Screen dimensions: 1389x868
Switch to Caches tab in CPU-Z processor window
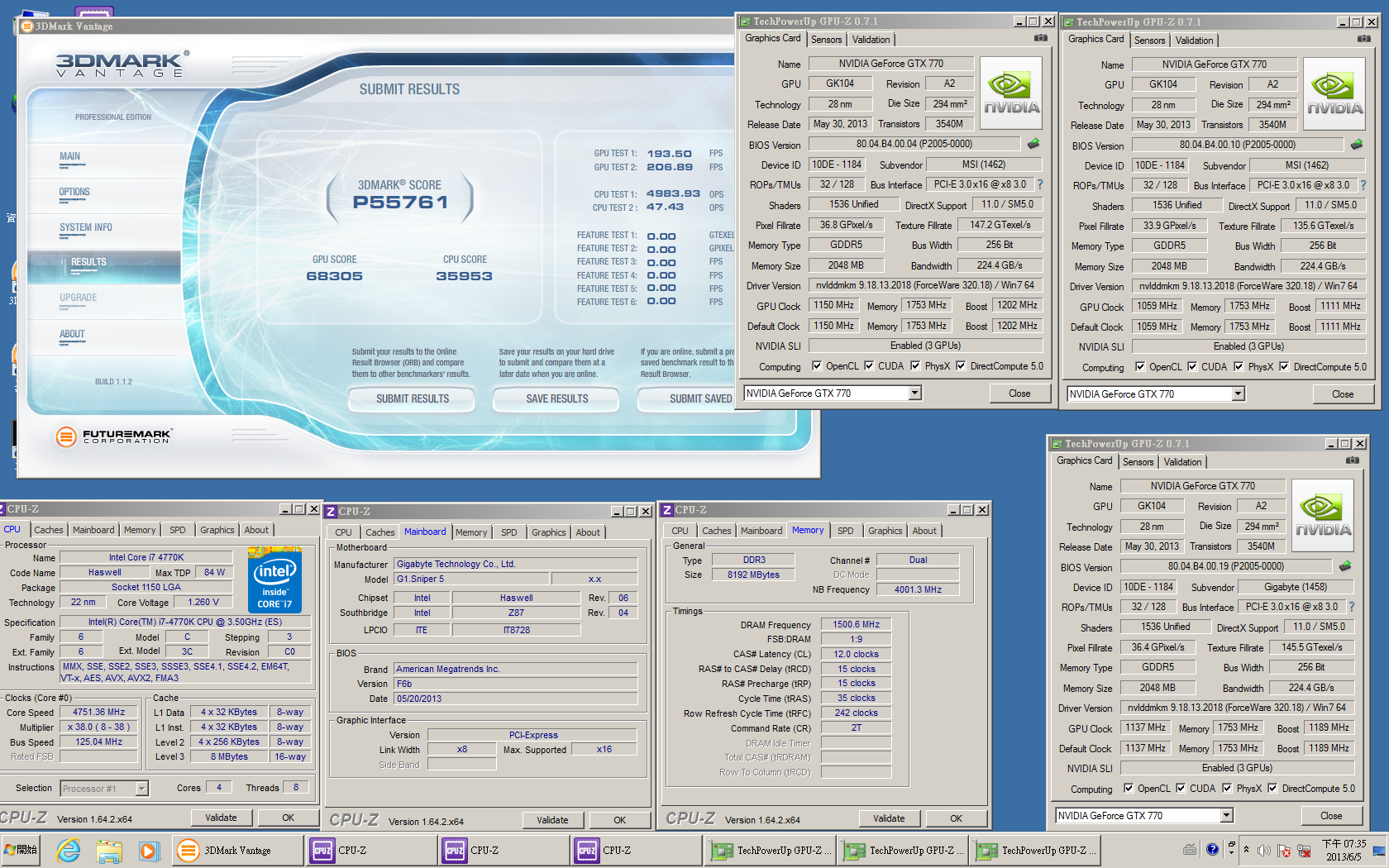point(49,530)
